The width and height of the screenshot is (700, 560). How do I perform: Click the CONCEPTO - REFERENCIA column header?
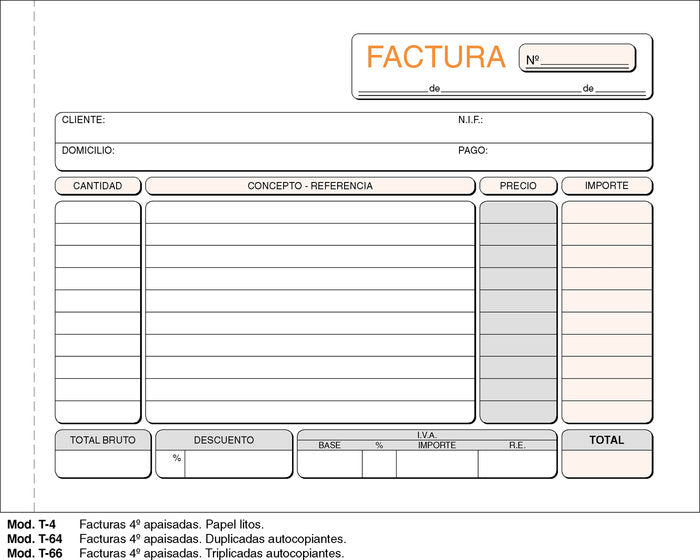pos(310,186)
